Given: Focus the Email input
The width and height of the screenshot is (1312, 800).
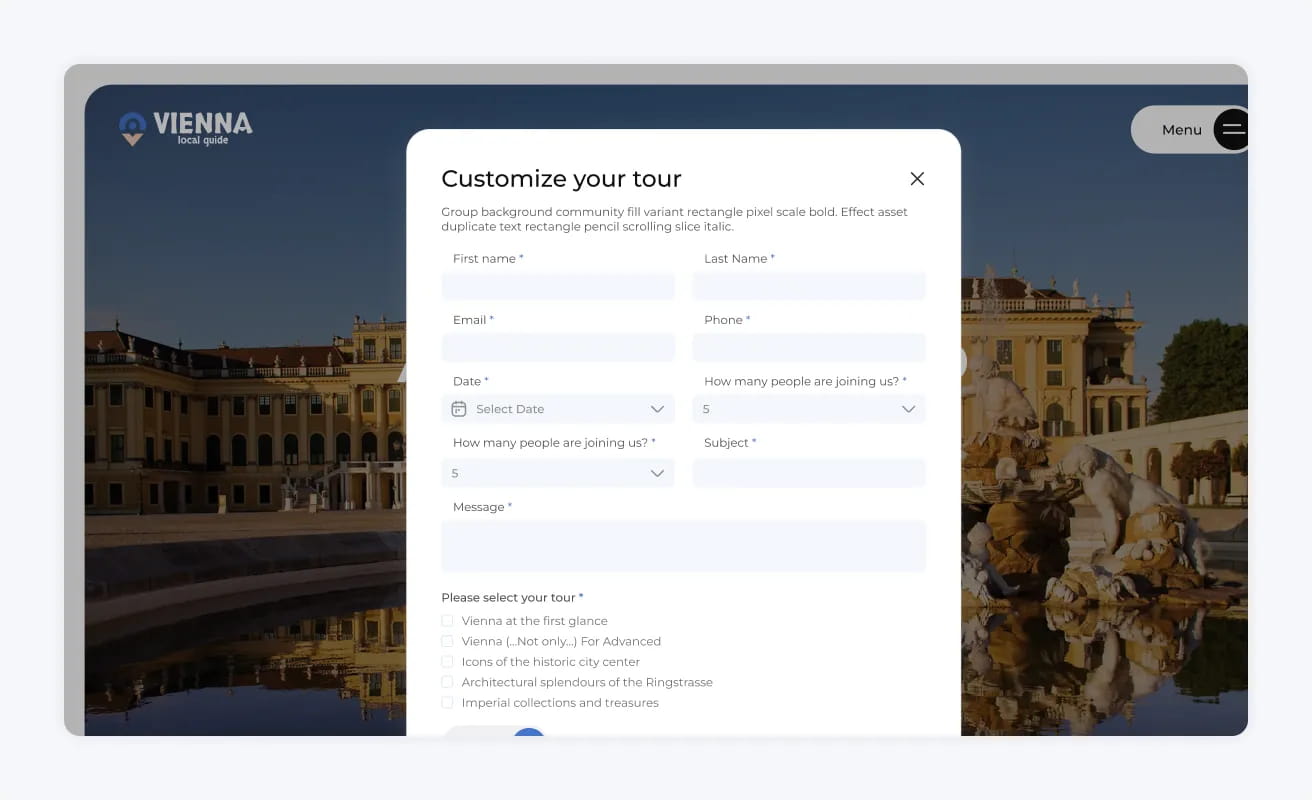Looking at the screenshot, I should [557, 347].
